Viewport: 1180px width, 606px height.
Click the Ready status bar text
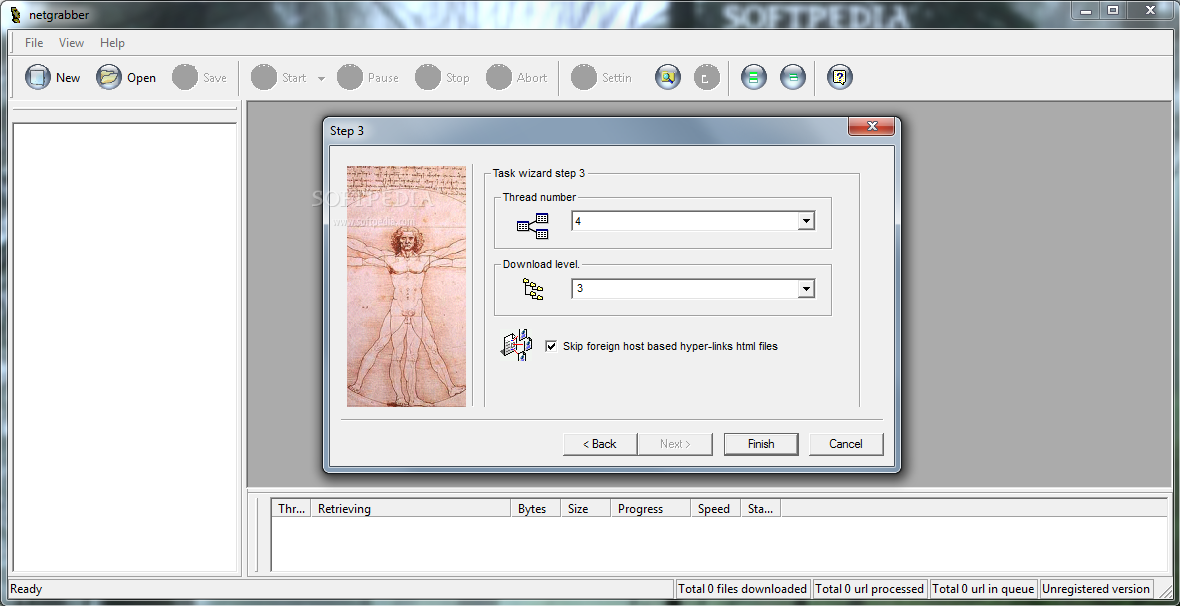(26, 589)
